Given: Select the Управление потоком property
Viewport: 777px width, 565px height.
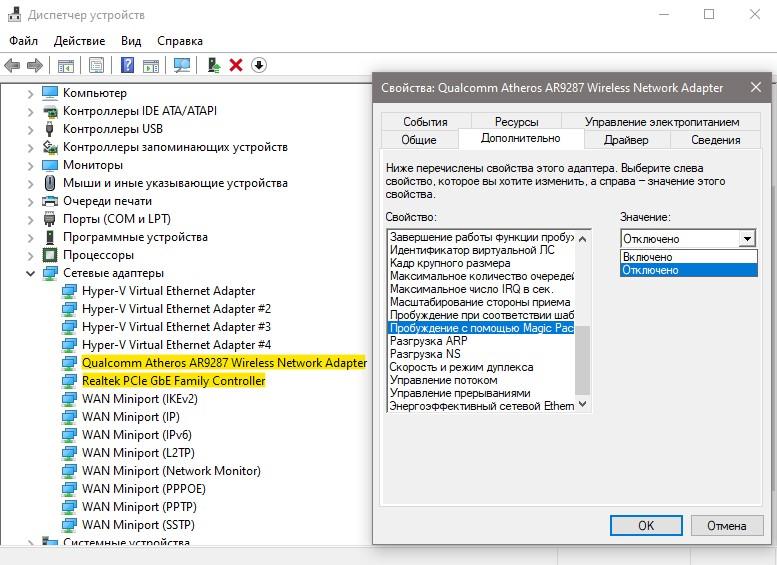Looking at the screenshot, I should (x=443, y=380).
